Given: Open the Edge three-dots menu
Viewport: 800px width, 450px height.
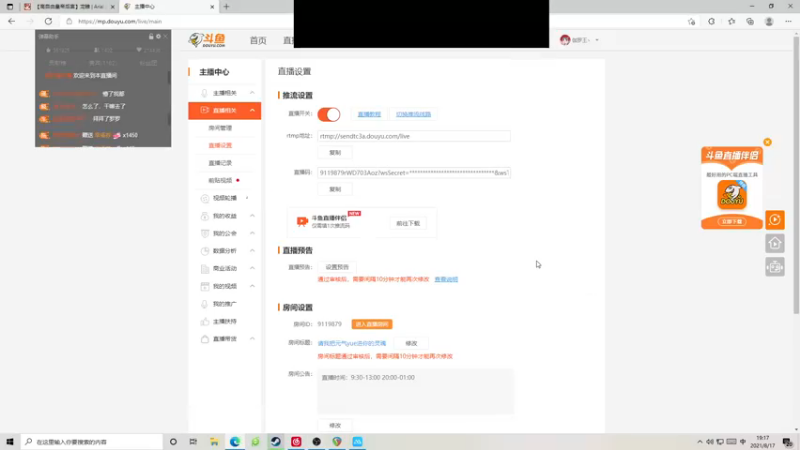Looking at the screenshot, I should coord(788,21).
